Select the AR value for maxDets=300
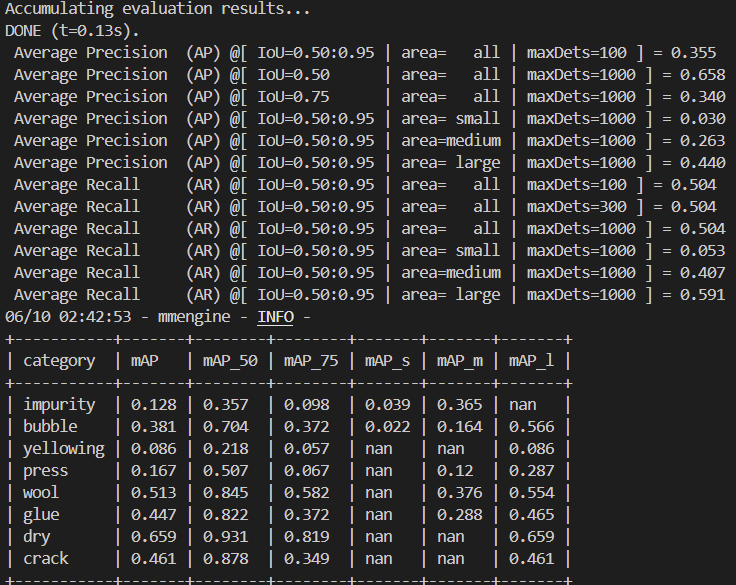Screen dimensions: 736x585 click(x=693, y=207)
